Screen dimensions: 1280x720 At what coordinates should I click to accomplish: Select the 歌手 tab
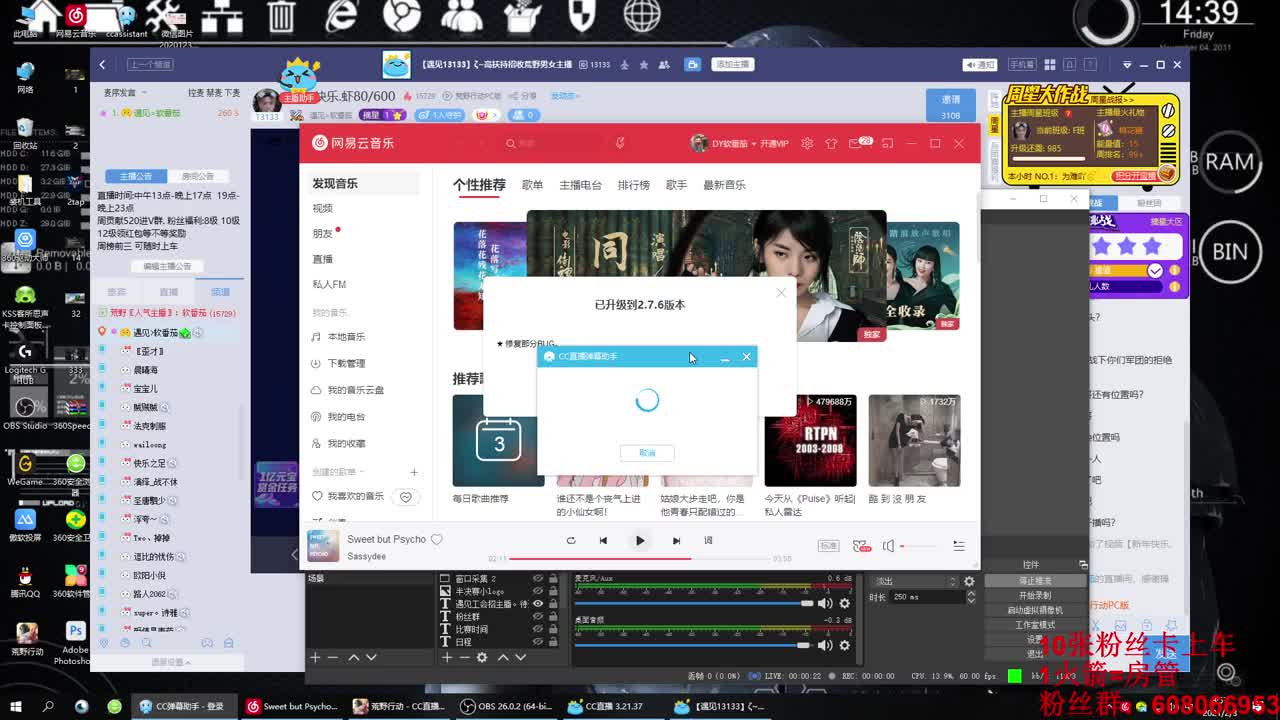click(x=676, y=185)
